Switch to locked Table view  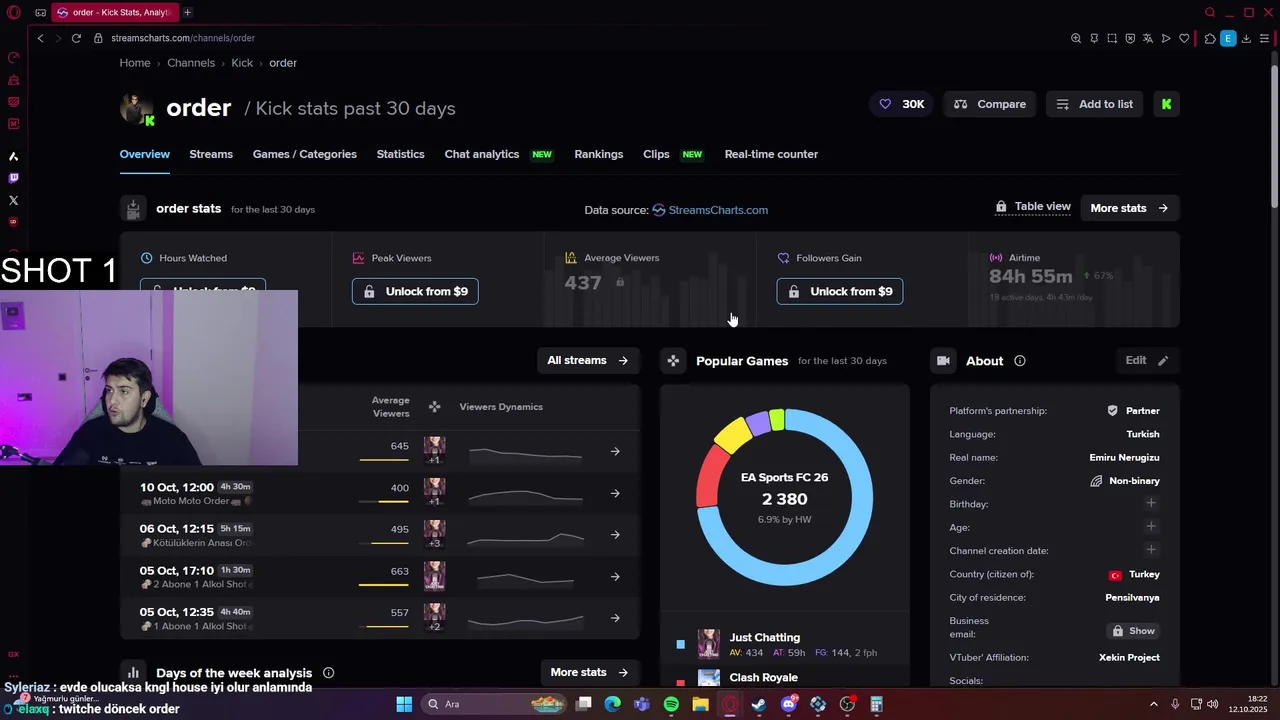pos(1033,207)
